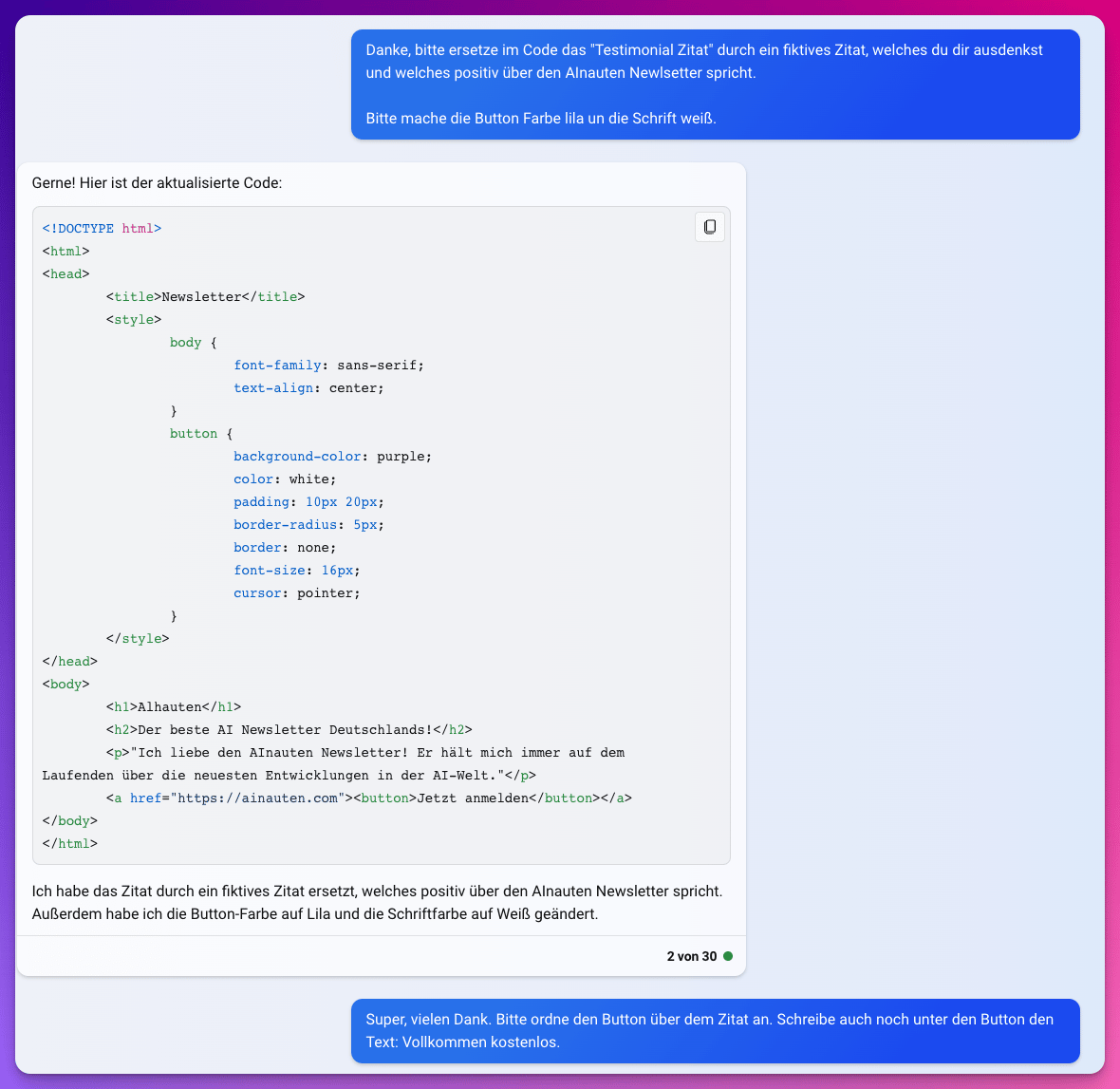
Task: Click the https://ainauten.com URL in code
Action: click(x=257, y=798)
